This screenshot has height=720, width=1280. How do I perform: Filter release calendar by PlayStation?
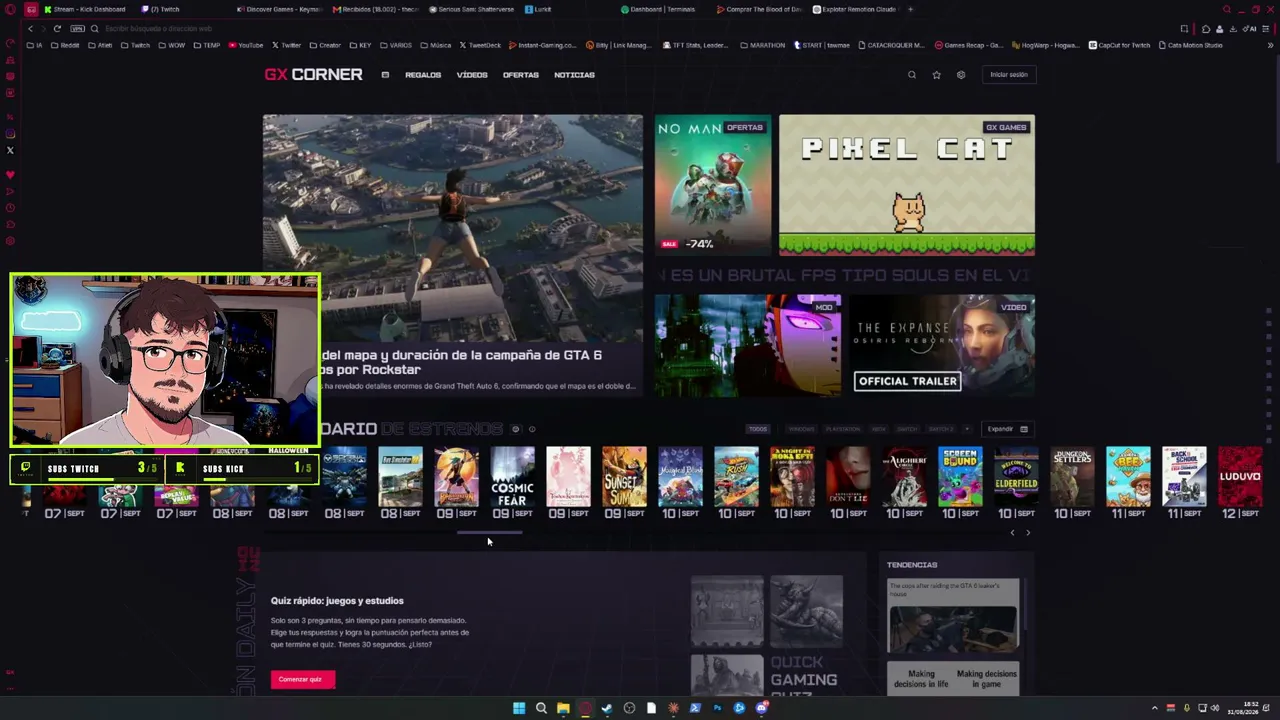tap(843, 429)
